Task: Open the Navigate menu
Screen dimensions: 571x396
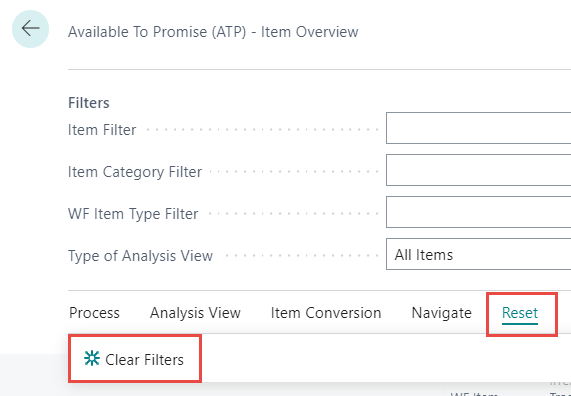Action: click(x=441, y=313)
